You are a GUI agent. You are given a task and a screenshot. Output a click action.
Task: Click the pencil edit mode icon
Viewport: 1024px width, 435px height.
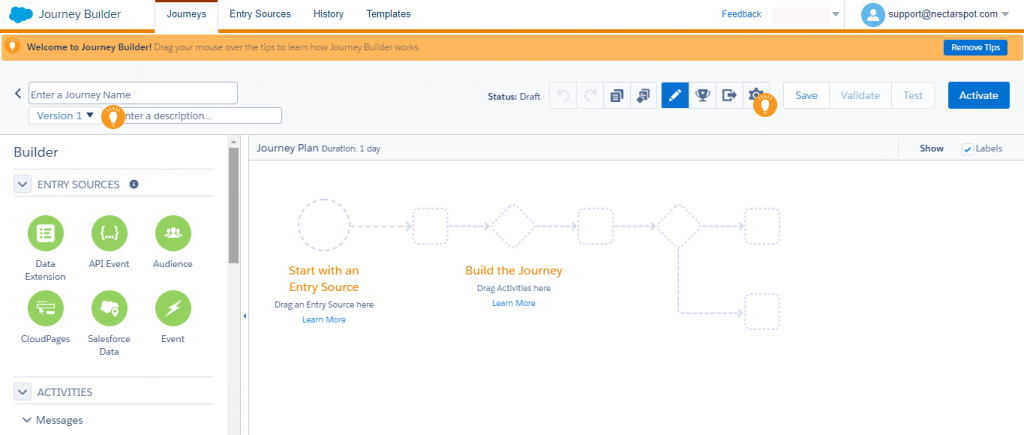[675, 95]
